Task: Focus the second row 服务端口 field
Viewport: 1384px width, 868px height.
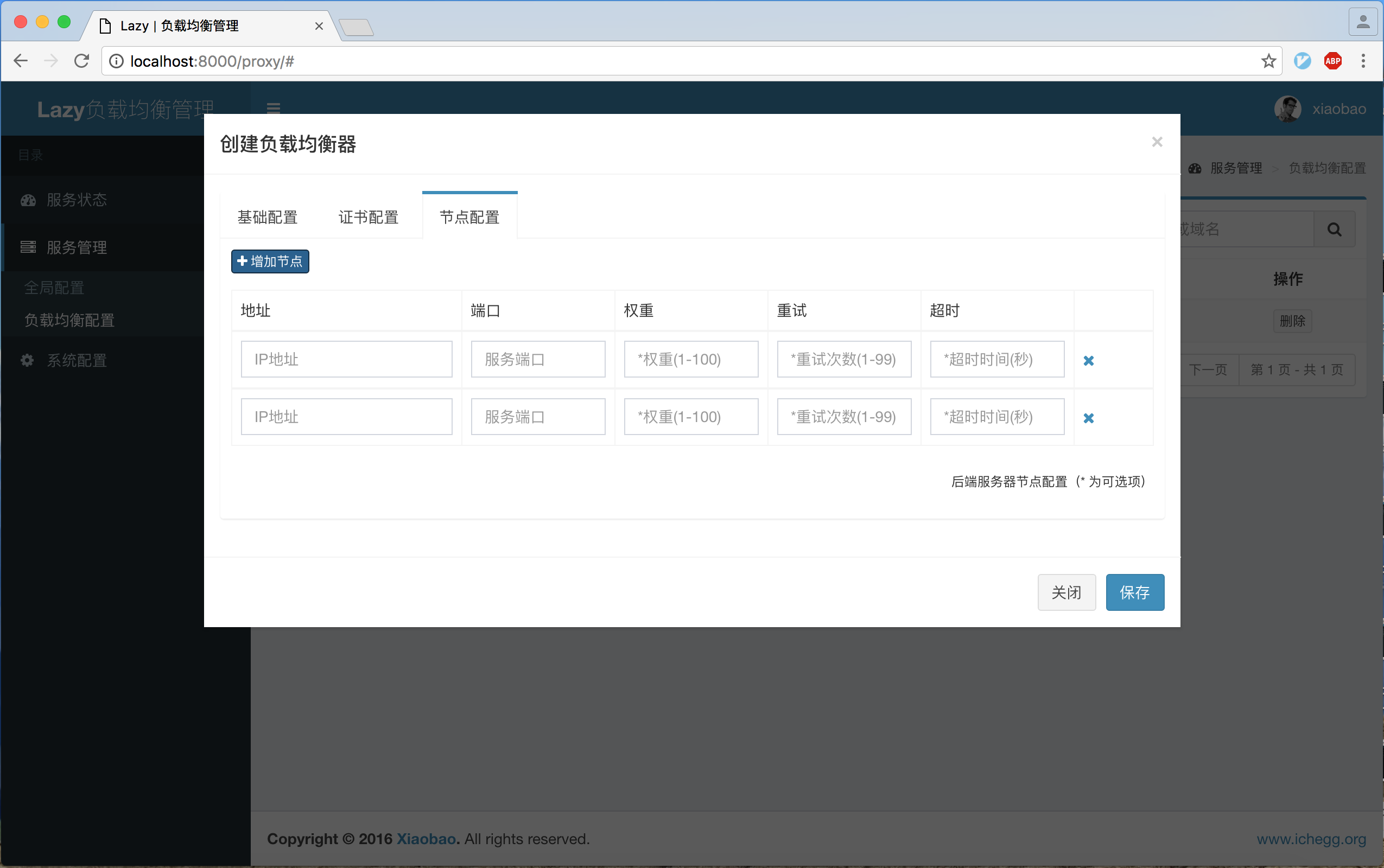Action: (537, 417)
